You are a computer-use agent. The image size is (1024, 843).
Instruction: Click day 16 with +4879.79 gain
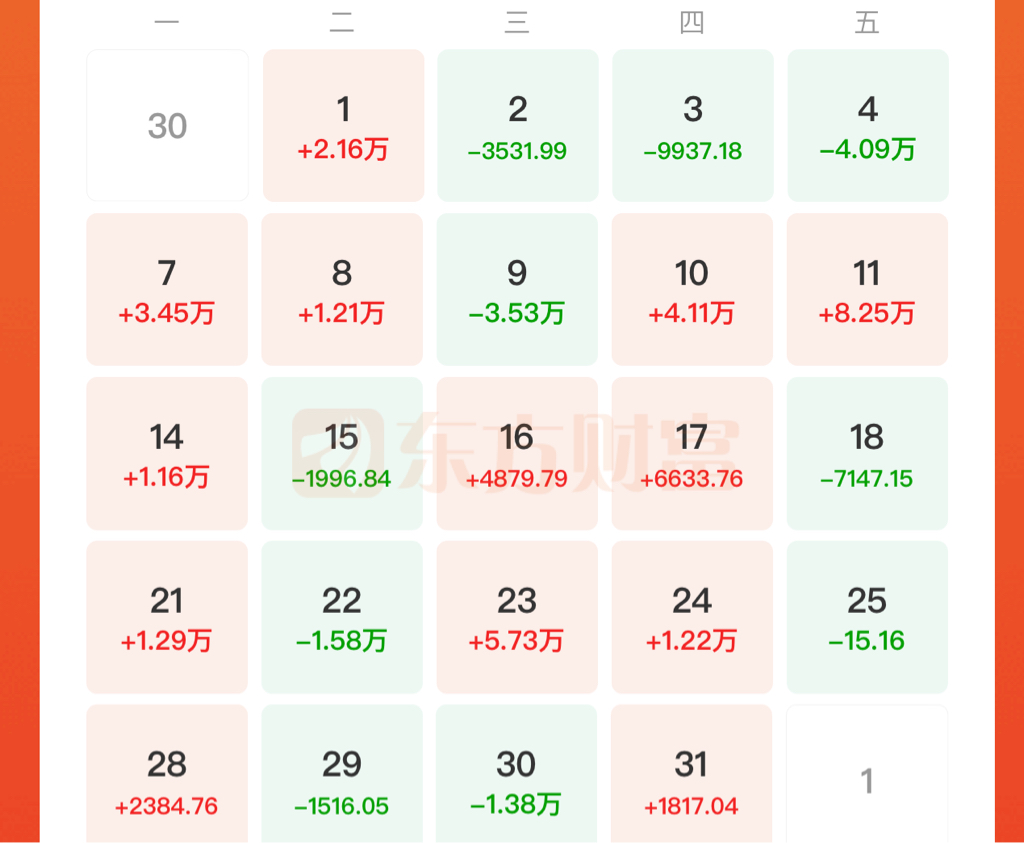click(517, 453)
